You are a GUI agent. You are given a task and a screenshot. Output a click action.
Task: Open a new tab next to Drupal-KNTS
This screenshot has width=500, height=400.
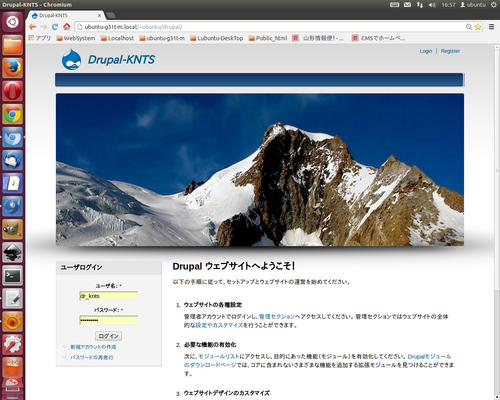111,15
